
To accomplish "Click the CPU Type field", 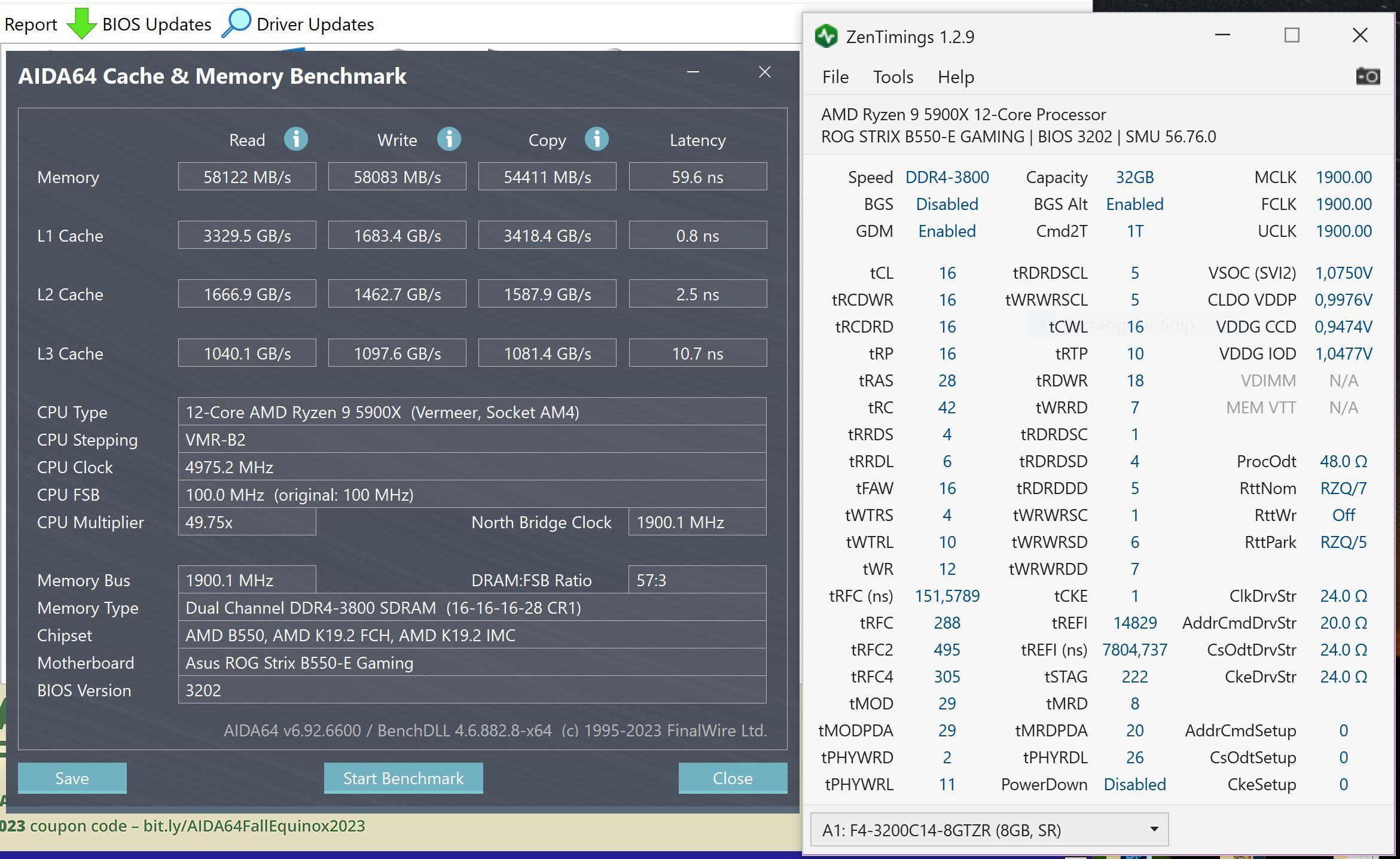I will 472,412.
